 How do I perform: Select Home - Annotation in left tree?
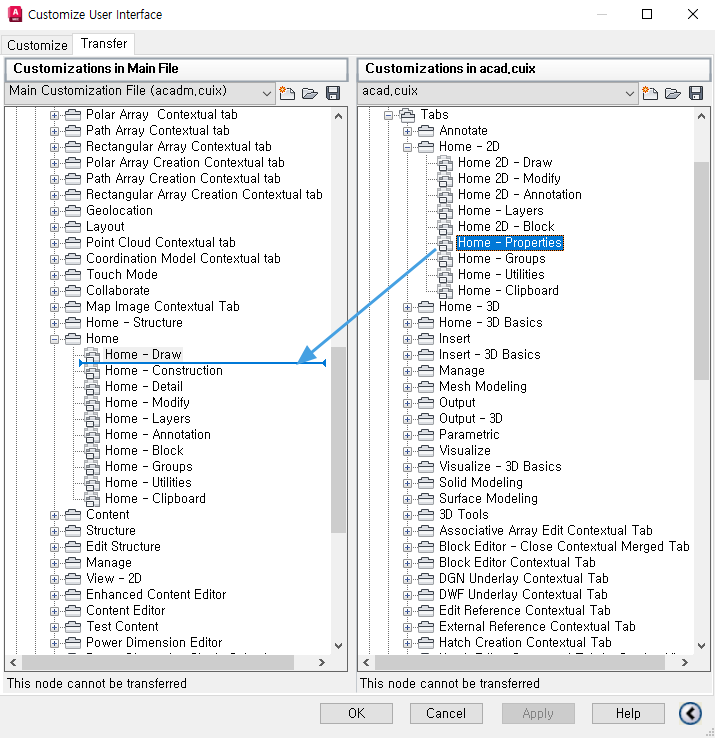(158, 434)
